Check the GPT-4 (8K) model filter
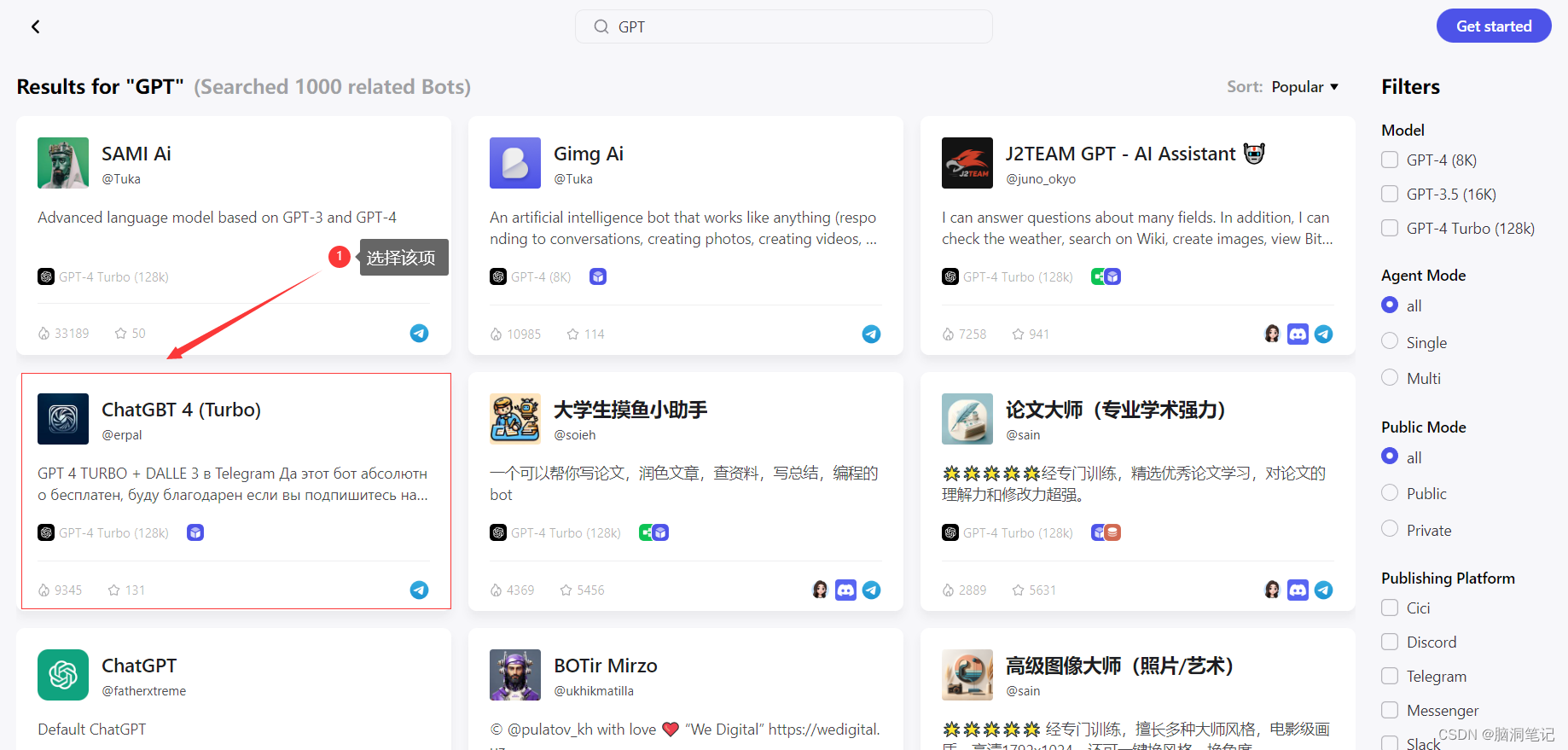1568x750 pixels. 1390,160
